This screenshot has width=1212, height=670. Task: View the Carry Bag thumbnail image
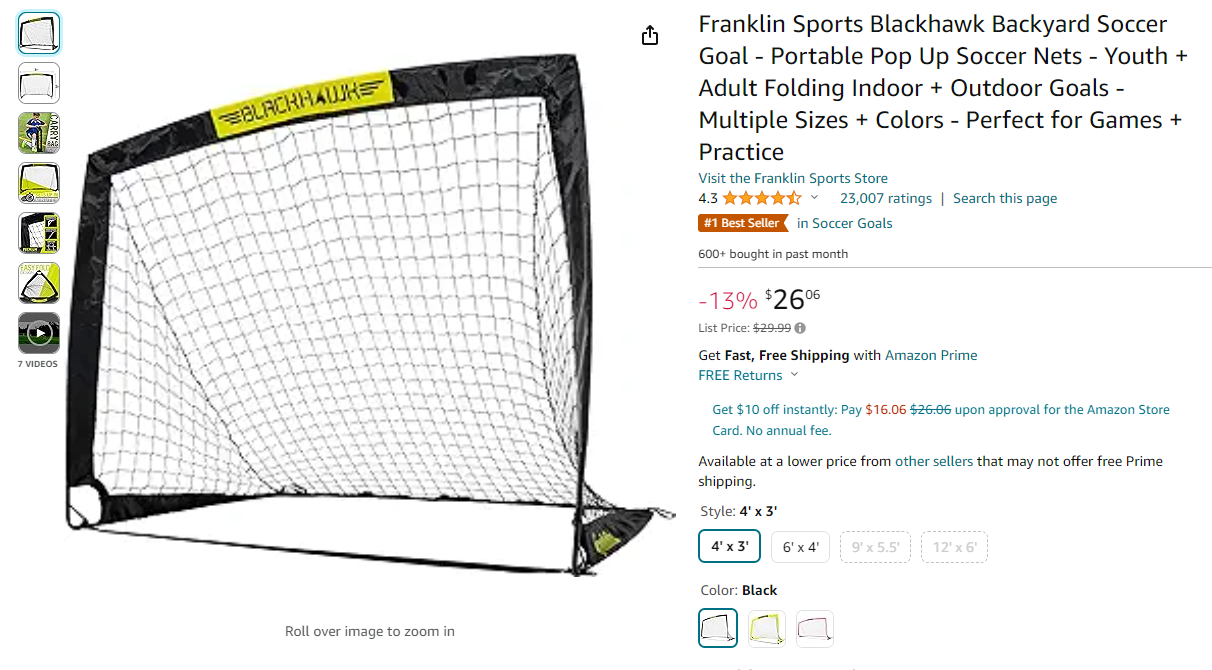tap(39, 133)
